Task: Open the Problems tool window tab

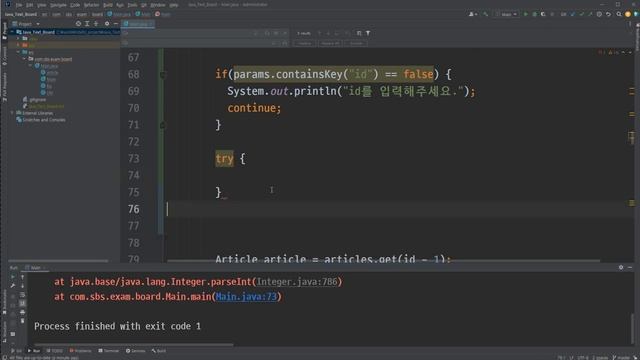Action: (x=80, y=351)
